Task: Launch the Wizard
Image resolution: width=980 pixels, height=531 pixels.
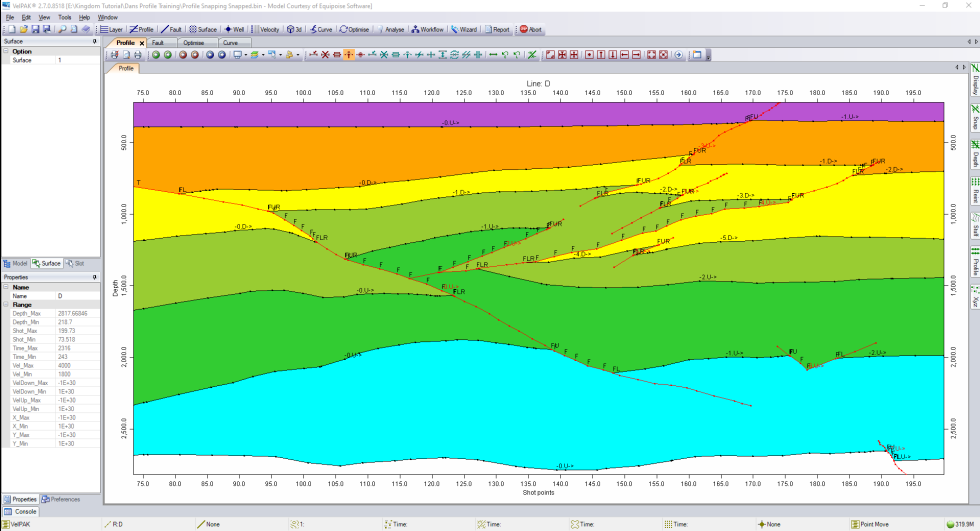Action: coord(464,29)
